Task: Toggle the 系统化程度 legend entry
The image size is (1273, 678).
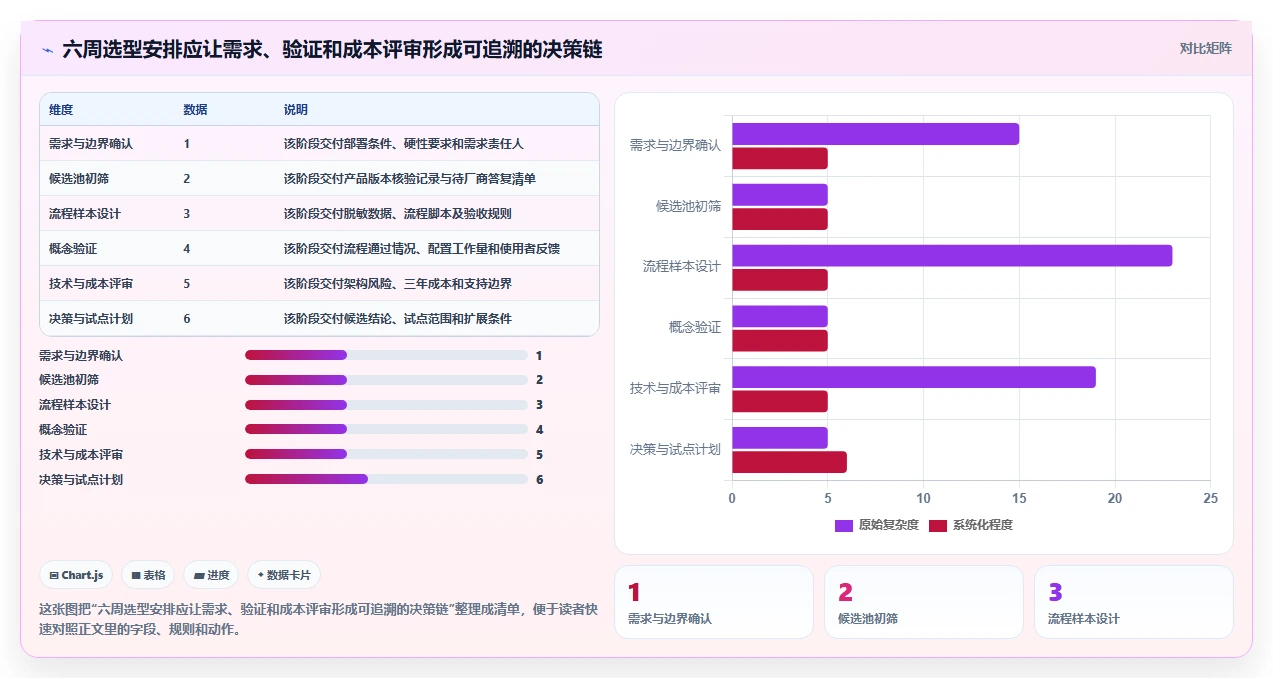Action: (x=970, y=525)
